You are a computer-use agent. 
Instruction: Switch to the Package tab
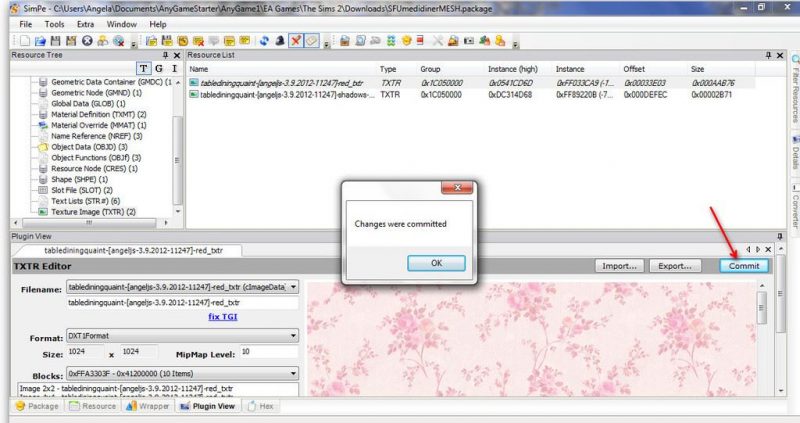coord(37,406)
